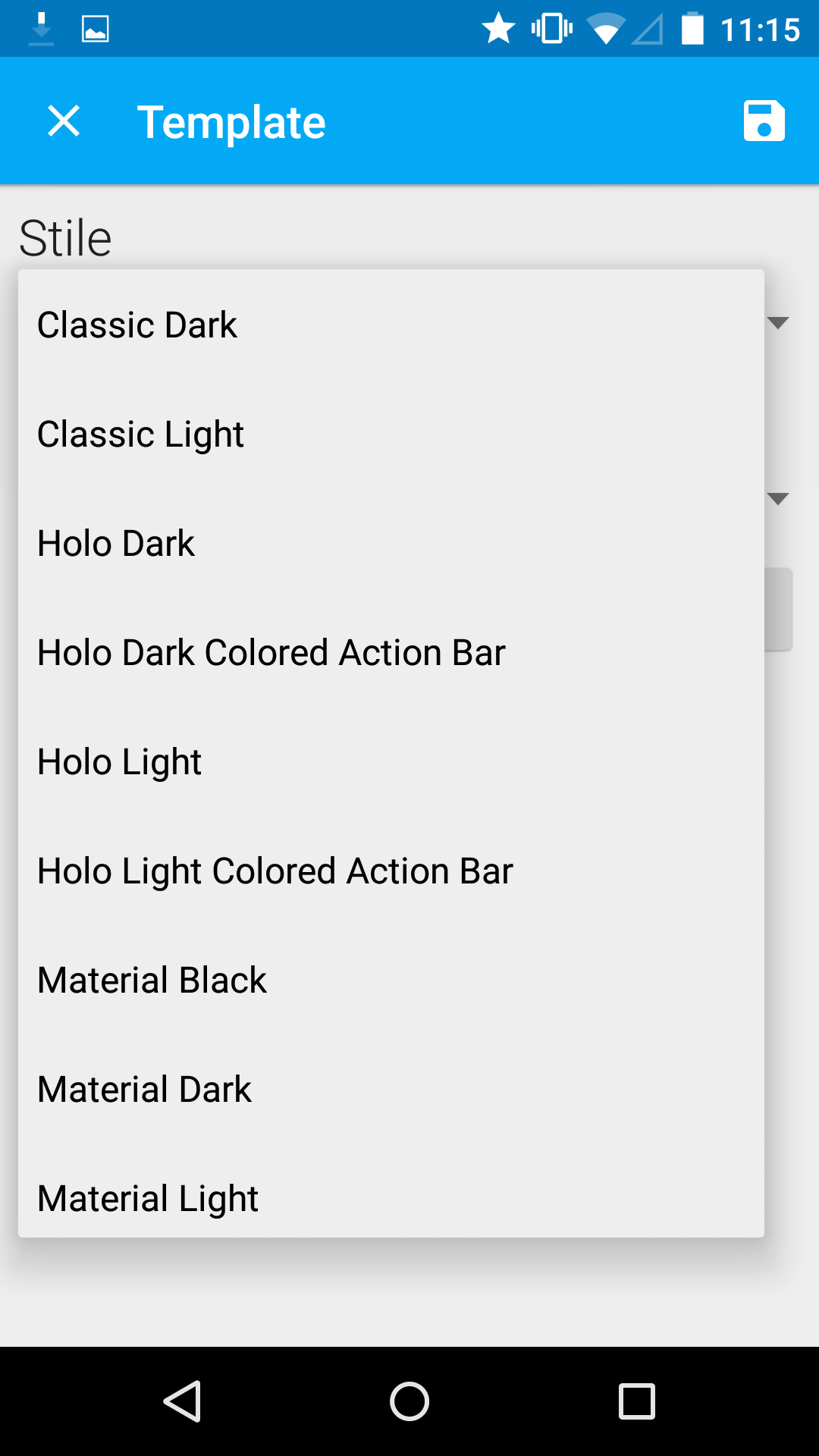Tap the star icon in status bar
Image resolution: width=819 pixels, height=1456 pixels.
pos(498,29)
